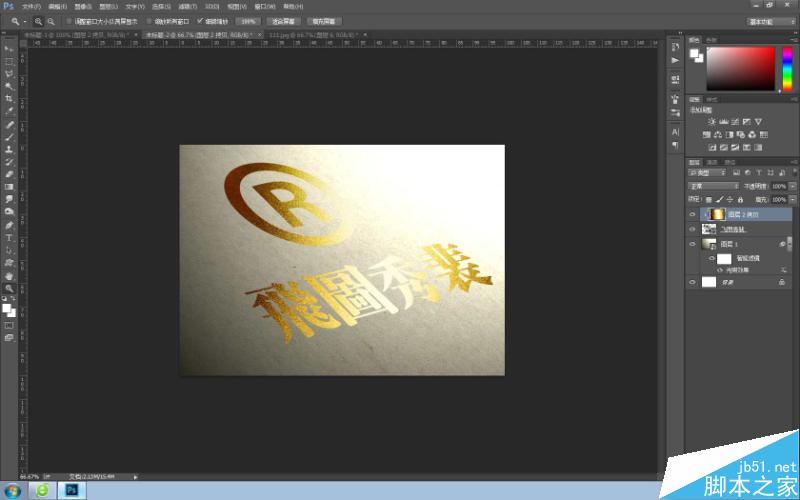Open the Zoom tool preset picker arrow
This screenshot has height=500, width=800.
coord(24,21)
